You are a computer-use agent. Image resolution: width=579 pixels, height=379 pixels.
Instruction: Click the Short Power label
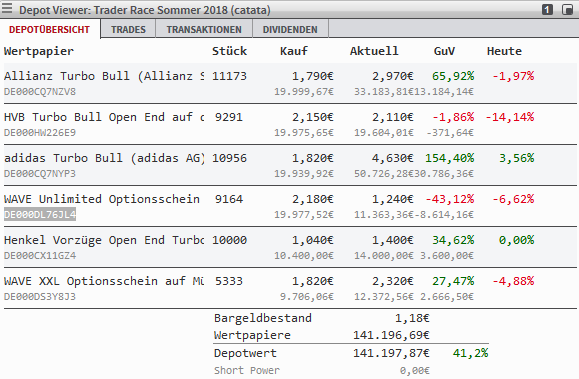pos(247,370)
